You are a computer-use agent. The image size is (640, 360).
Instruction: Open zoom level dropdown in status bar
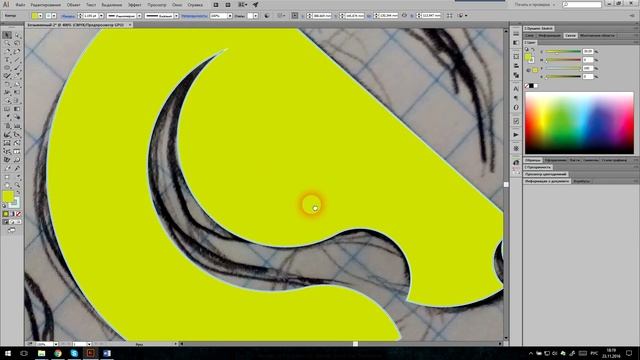56,344
